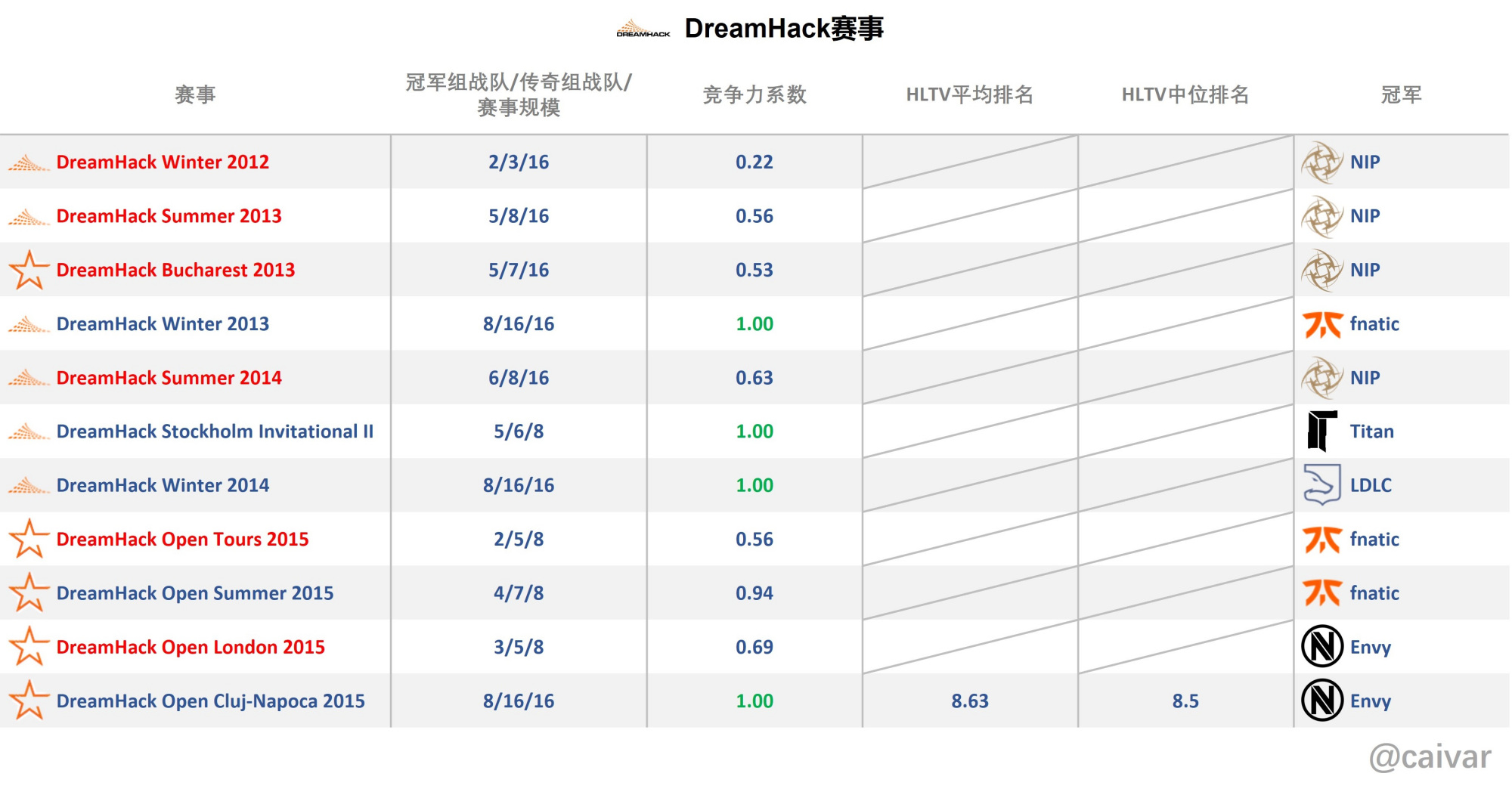Click the DreamHack icon beside DreamHack Winter 2013
This screenshot has width=1512, height=795.
[x=29, y=324]
